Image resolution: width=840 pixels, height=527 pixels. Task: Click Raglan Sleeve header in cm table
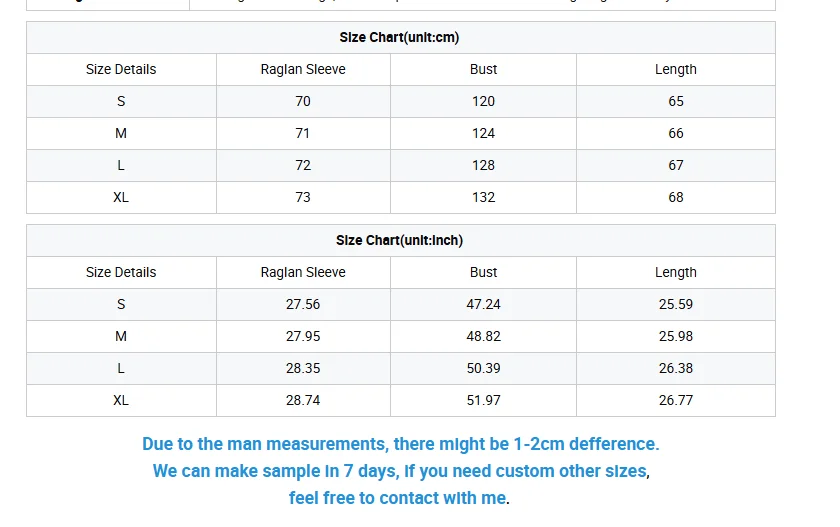pos(303,70)
